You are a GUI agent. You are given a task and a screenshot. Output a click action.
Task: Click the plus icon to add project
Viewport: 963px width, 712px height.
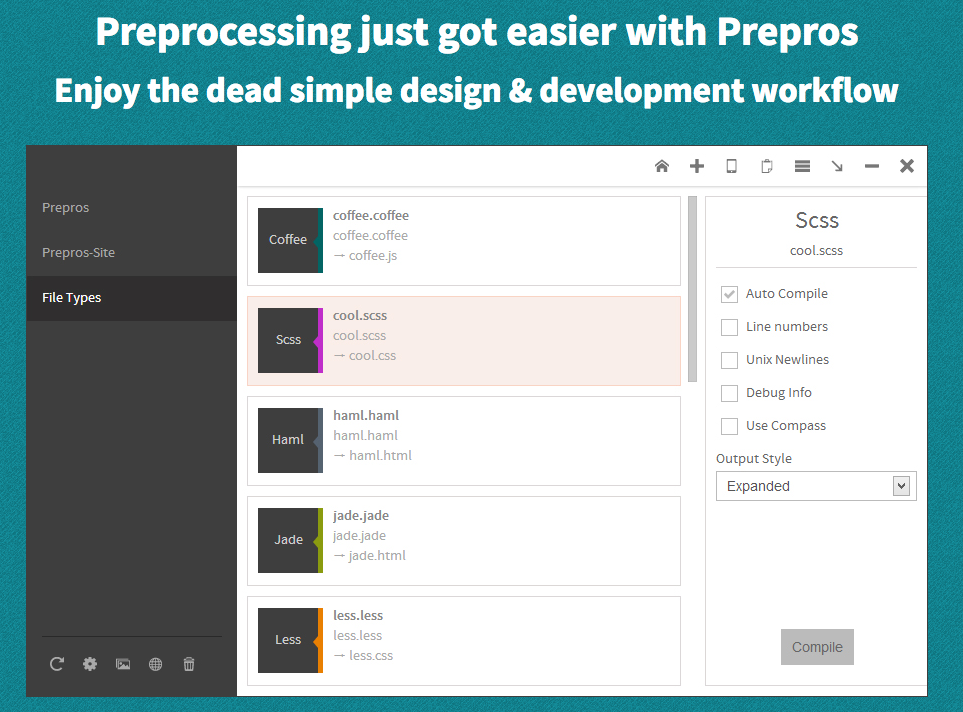point(696,166)
